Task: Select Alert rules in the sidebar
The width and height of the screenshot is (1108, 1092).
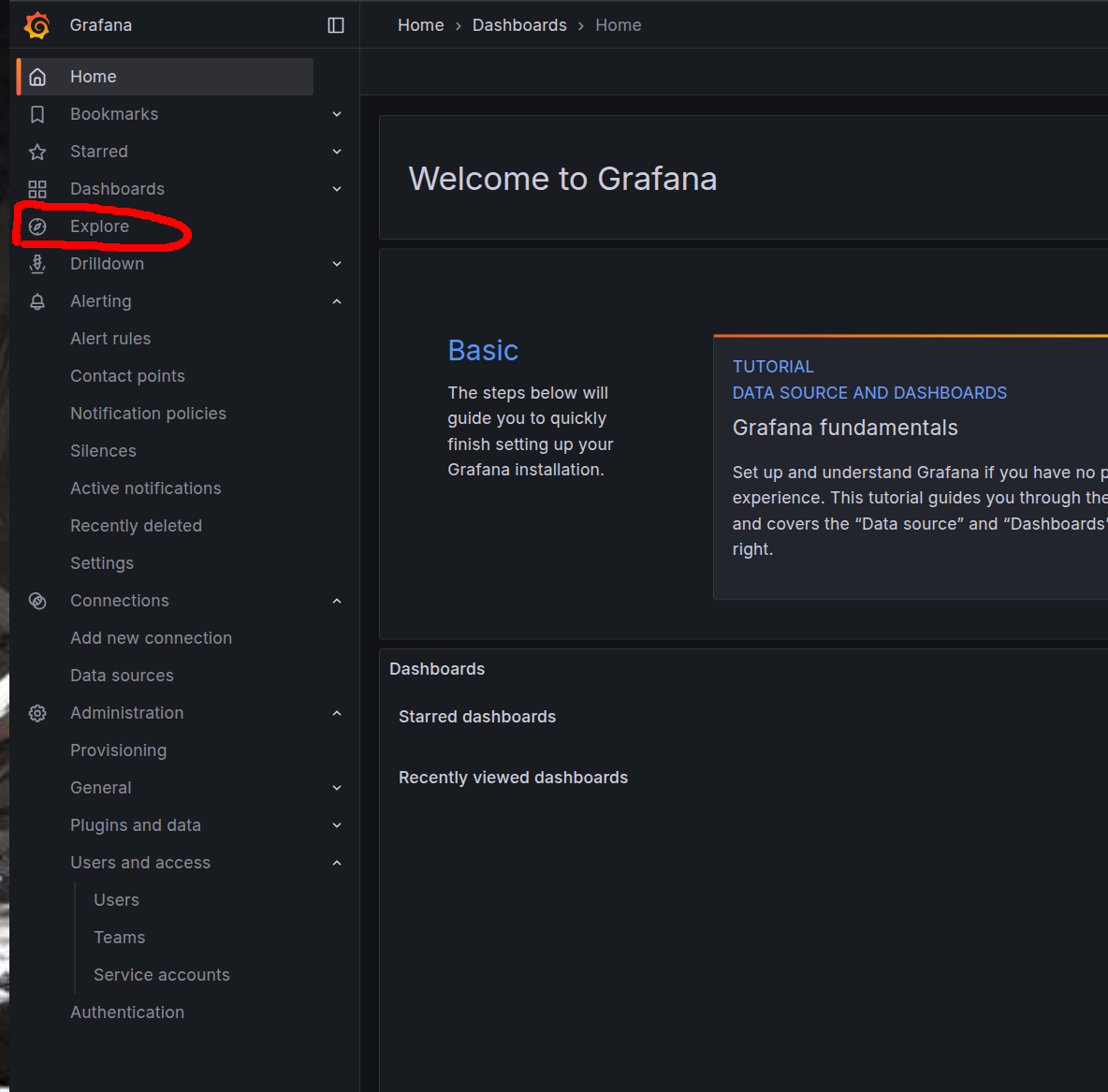Action: click(110, 339)
